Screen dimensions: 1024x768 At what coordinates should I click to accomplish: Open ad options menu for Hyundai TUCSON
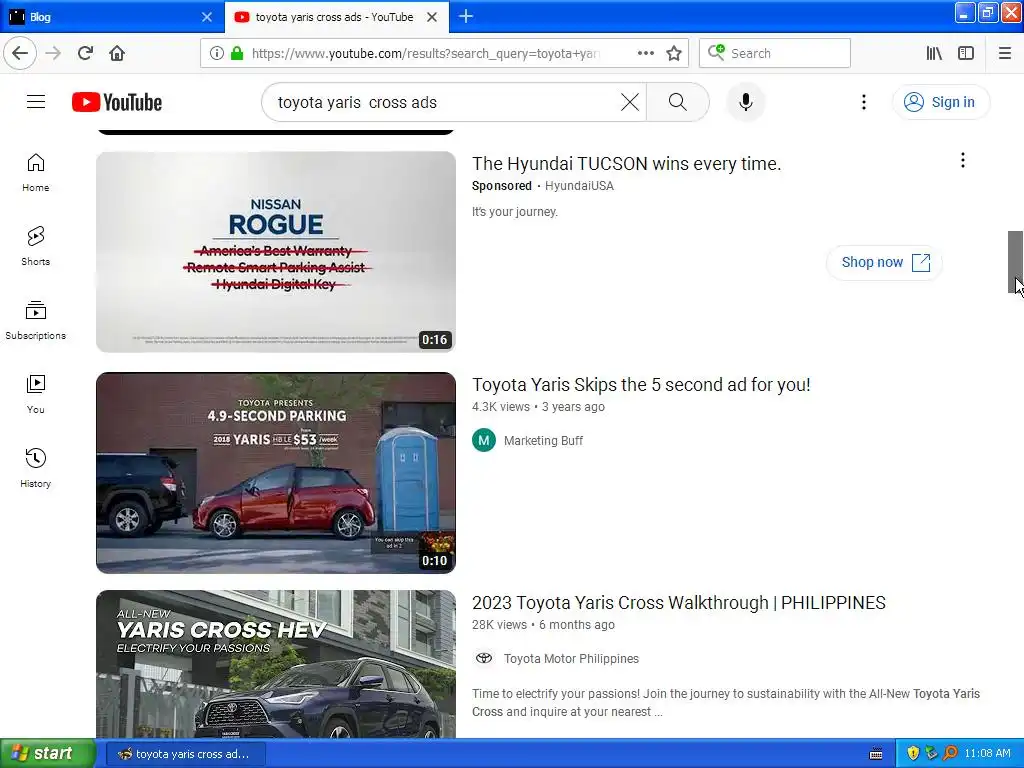(x=963, y=160)
